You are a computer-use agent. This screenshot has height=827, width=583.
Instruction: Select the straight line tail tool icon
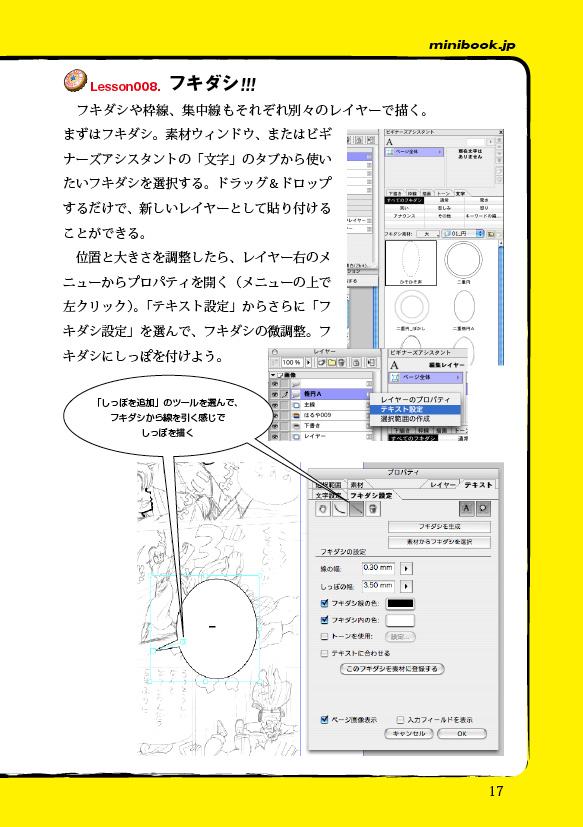(x=356, y=509)
